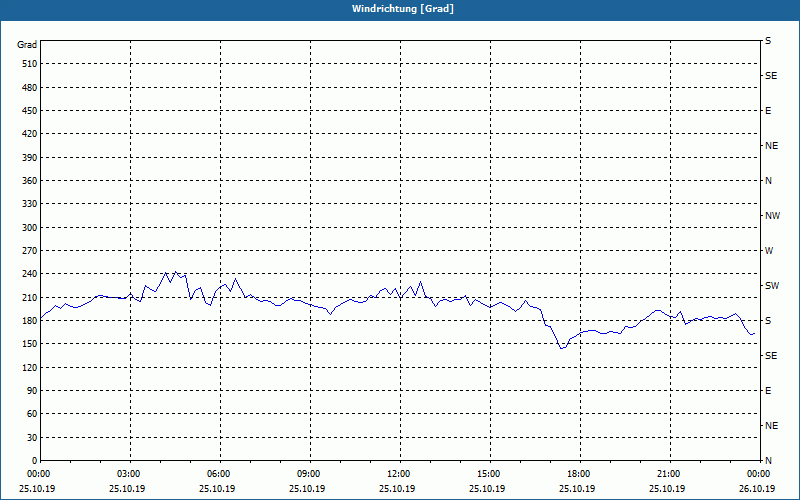Click the 09:00 time axis label
800x500 pixels.
coord(309,474)
